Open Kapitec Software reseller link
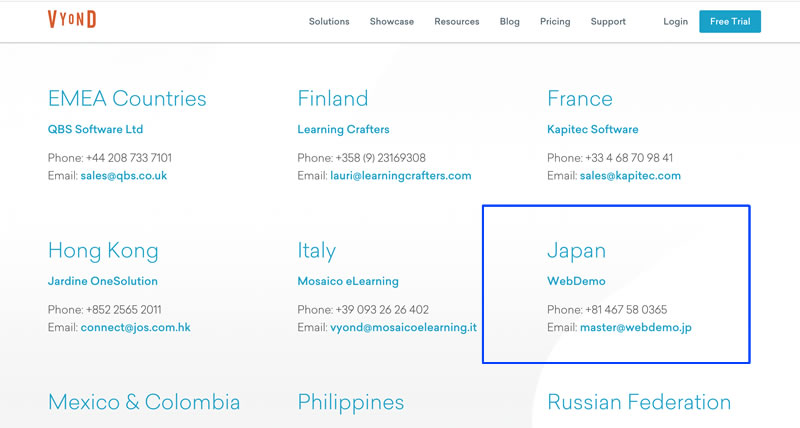Screen dimensions: 800x428 [592, 129]
